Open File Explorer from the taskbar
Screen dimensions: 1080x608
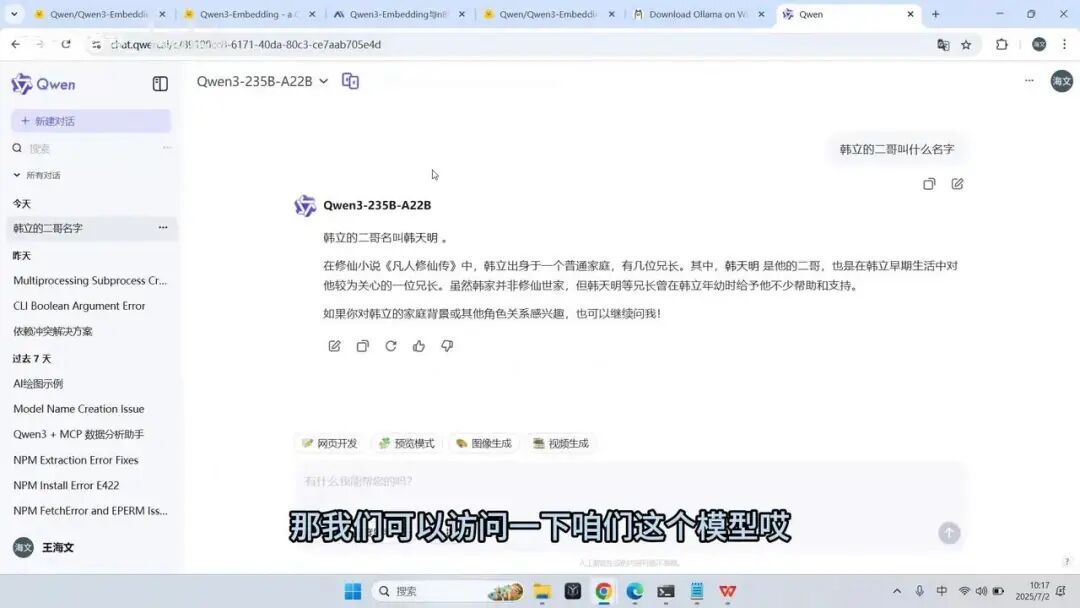pos(542,591)
